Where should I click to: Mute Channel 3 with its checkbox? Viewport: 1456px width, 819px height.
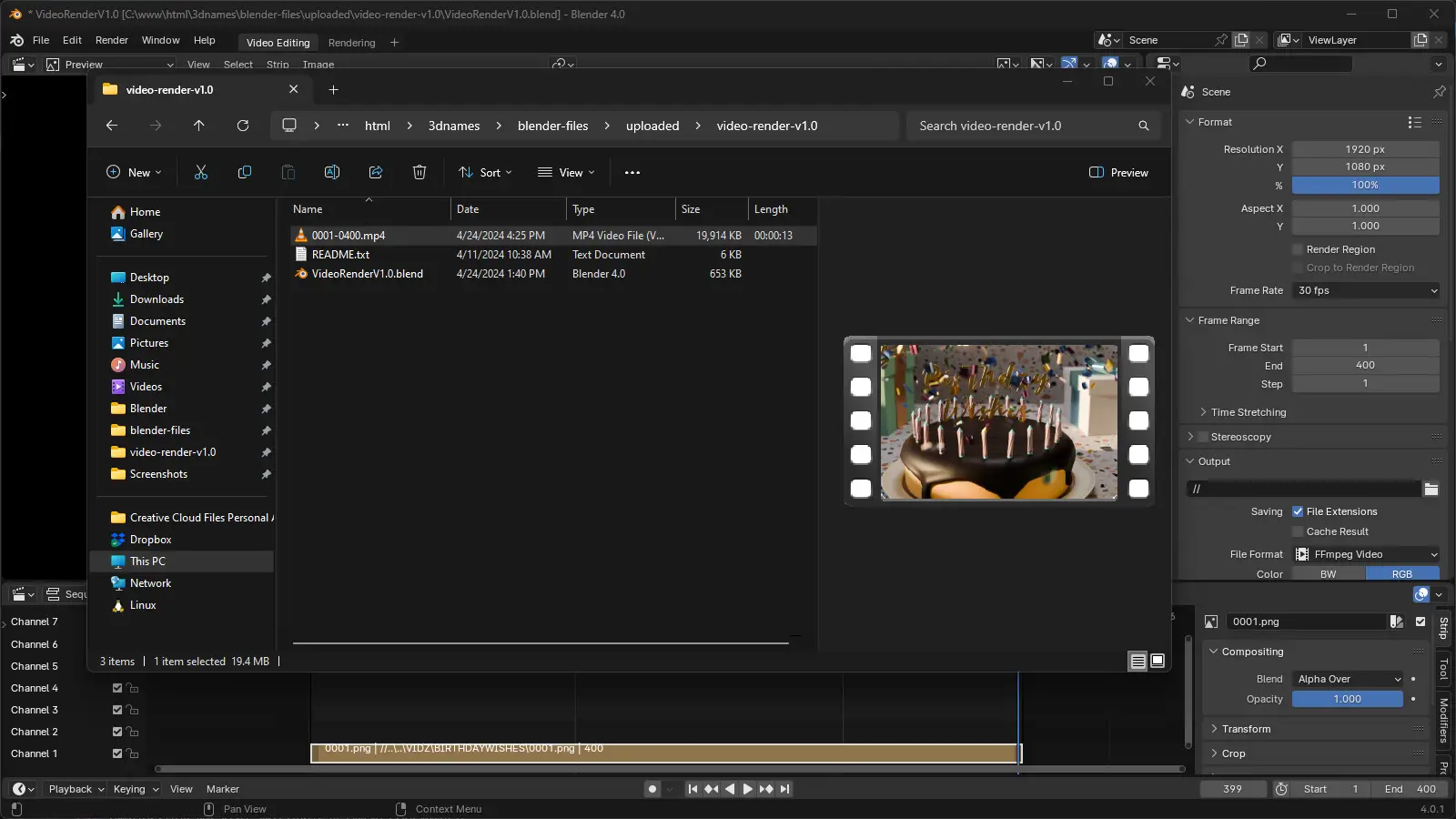click(116, 710)
